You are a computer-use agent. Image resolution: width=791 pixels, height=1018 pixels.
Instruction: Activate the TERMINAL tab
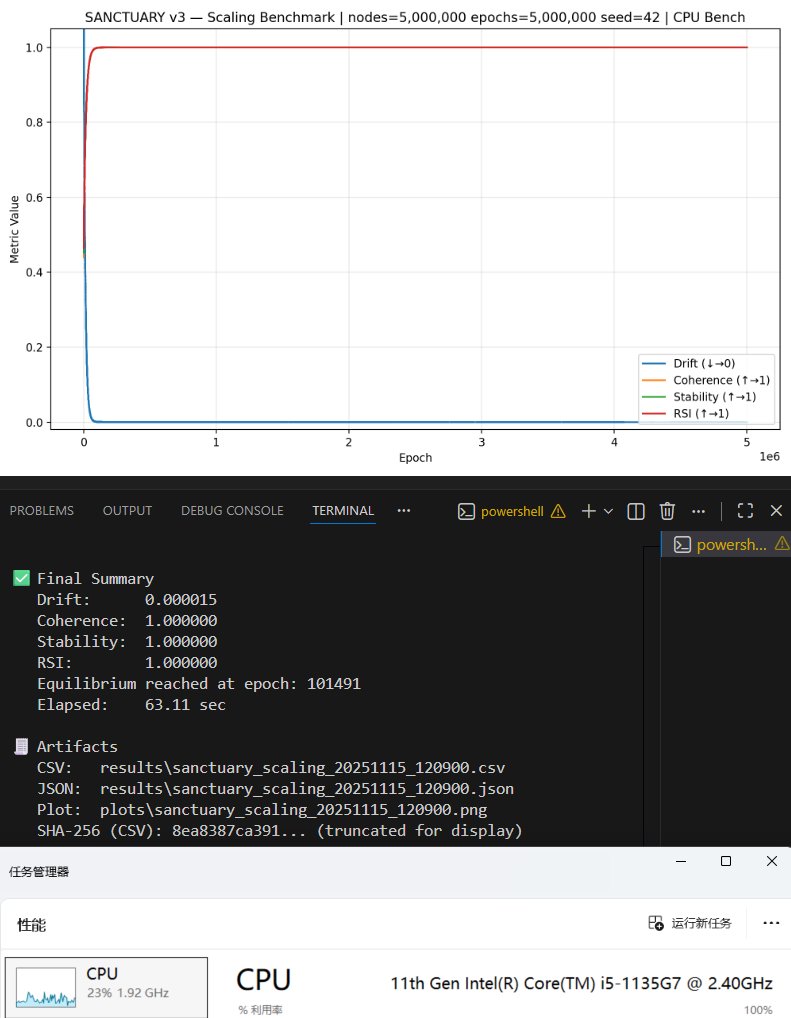tap(343, 511)
